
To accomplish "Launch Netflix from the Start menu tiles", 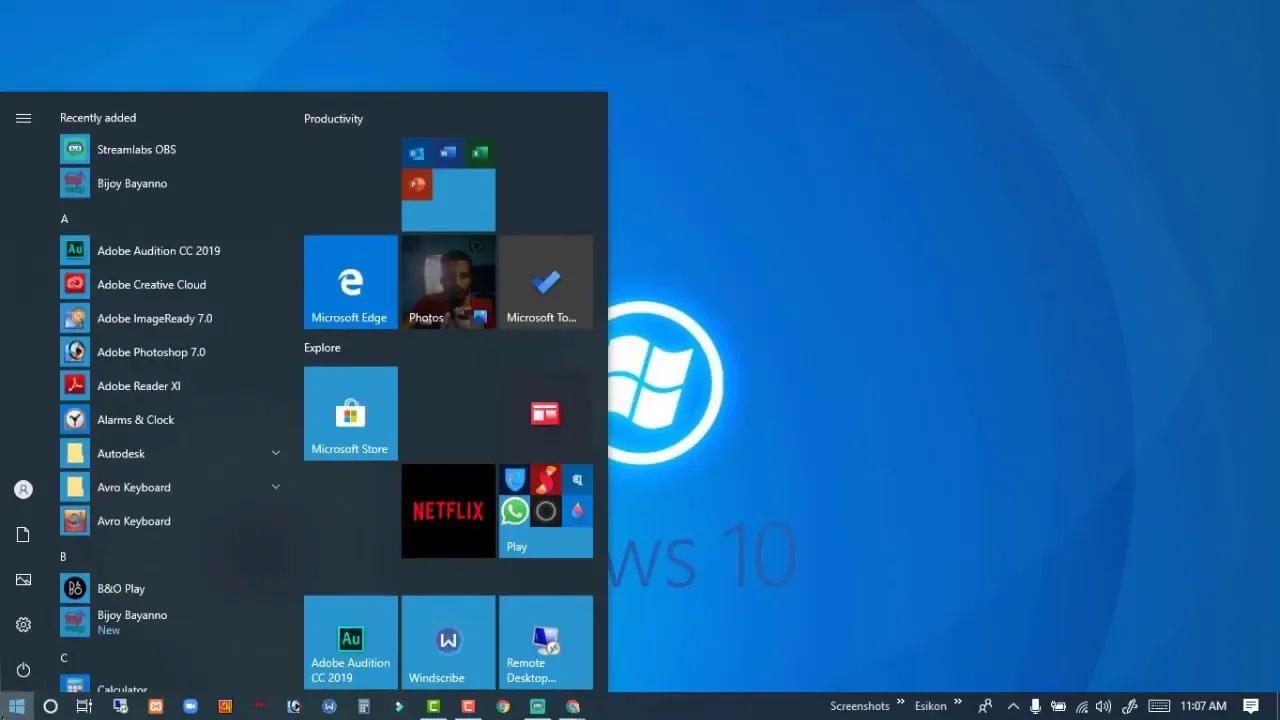I will pos(448,511).
